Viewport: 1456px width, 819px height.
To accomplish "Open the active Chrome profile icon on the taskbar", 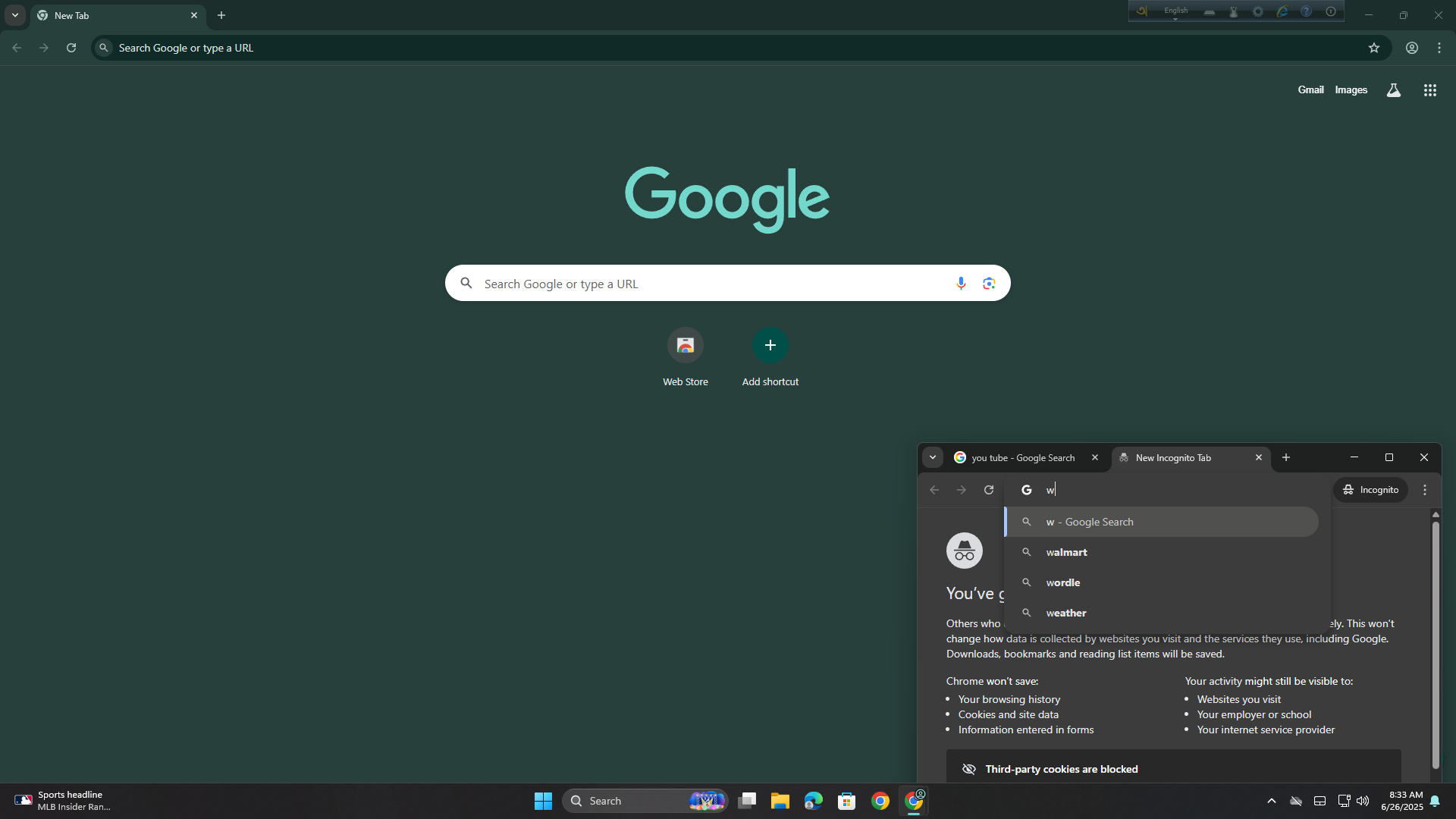I will 914,801.
